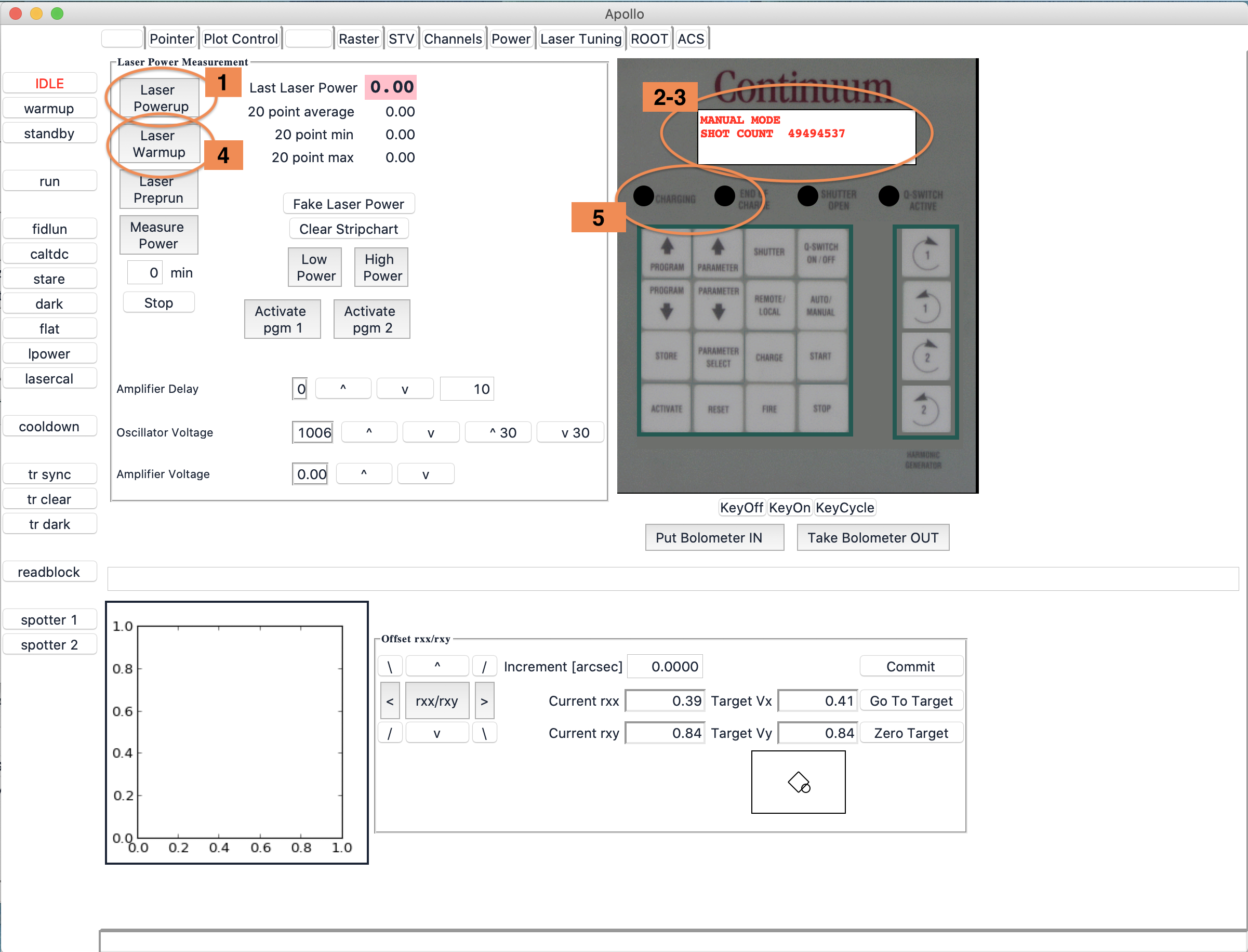Click Put Bolometer IN

pos(714,538)
